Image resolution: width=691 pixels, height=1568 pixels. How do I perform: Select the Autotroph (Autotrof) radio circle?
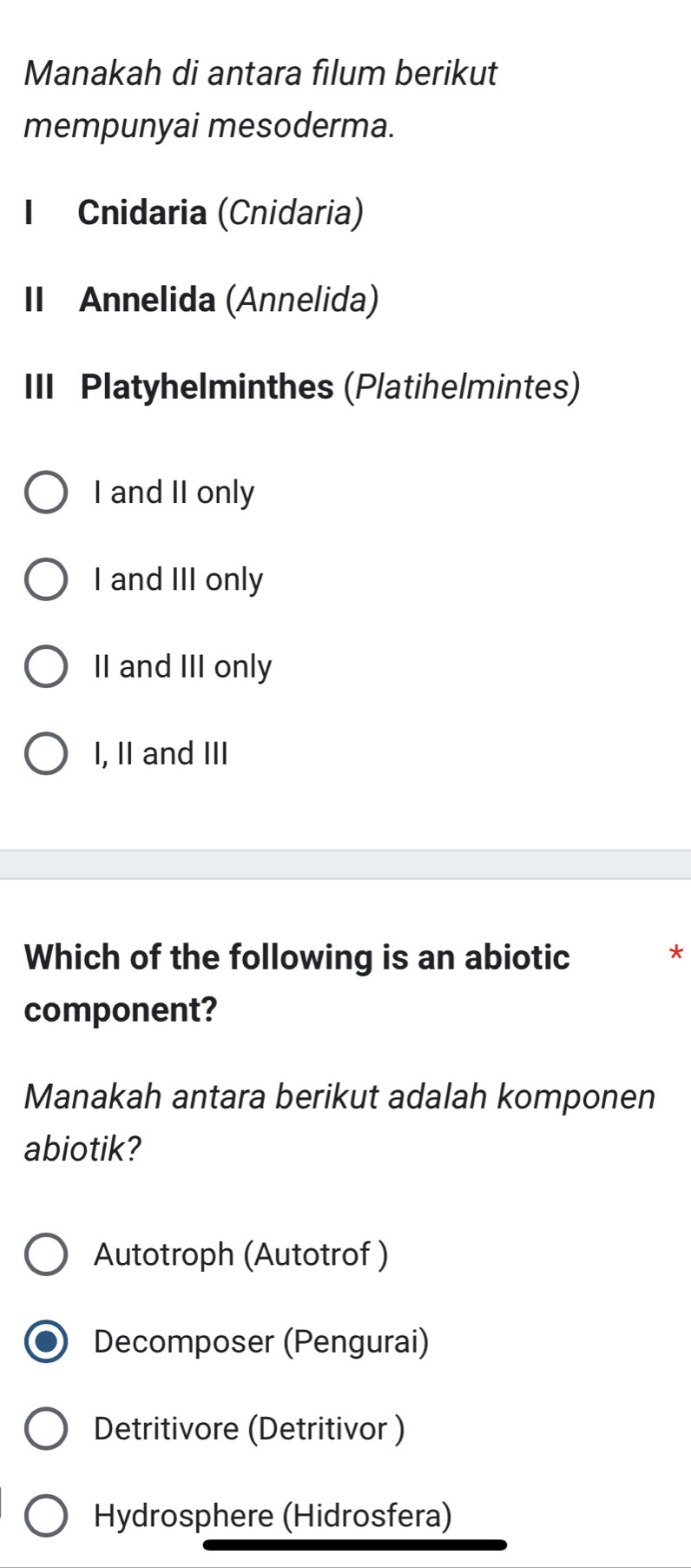(x=45, y=1254)
